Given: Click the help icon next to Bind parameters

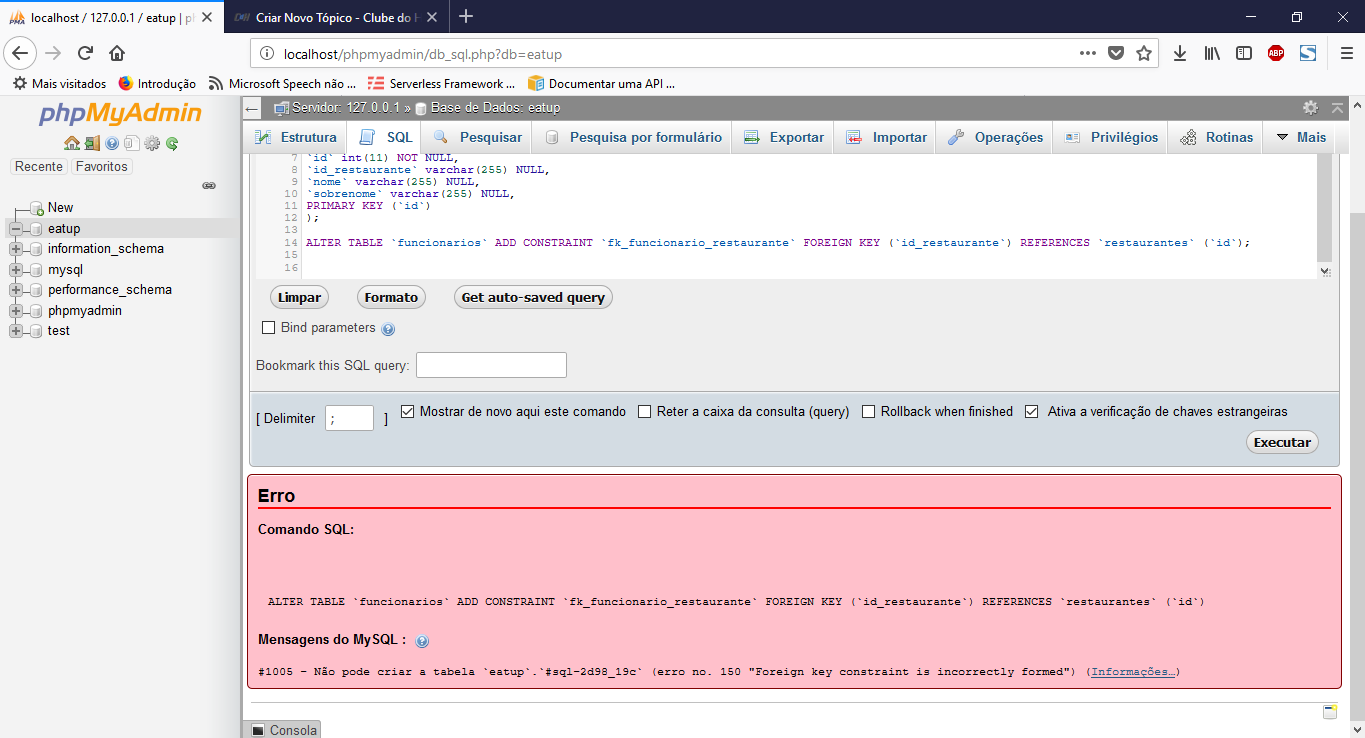Looking at the screenshot, I should coord(388,329).
